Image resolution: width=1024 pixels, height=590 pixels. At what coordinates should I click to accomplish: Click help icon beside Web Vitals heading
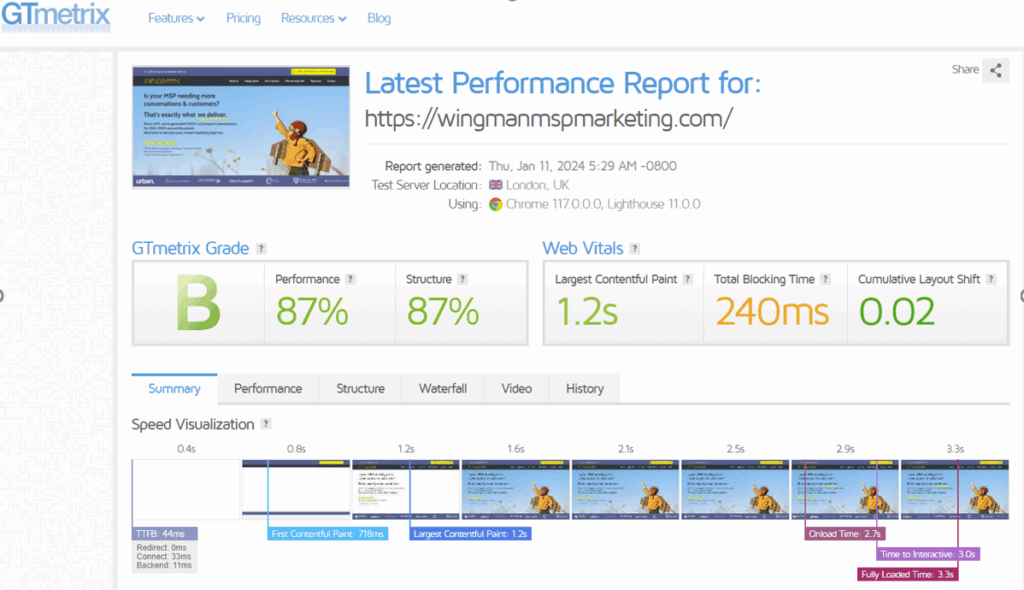pyautogui.click(x=635, y=249)
